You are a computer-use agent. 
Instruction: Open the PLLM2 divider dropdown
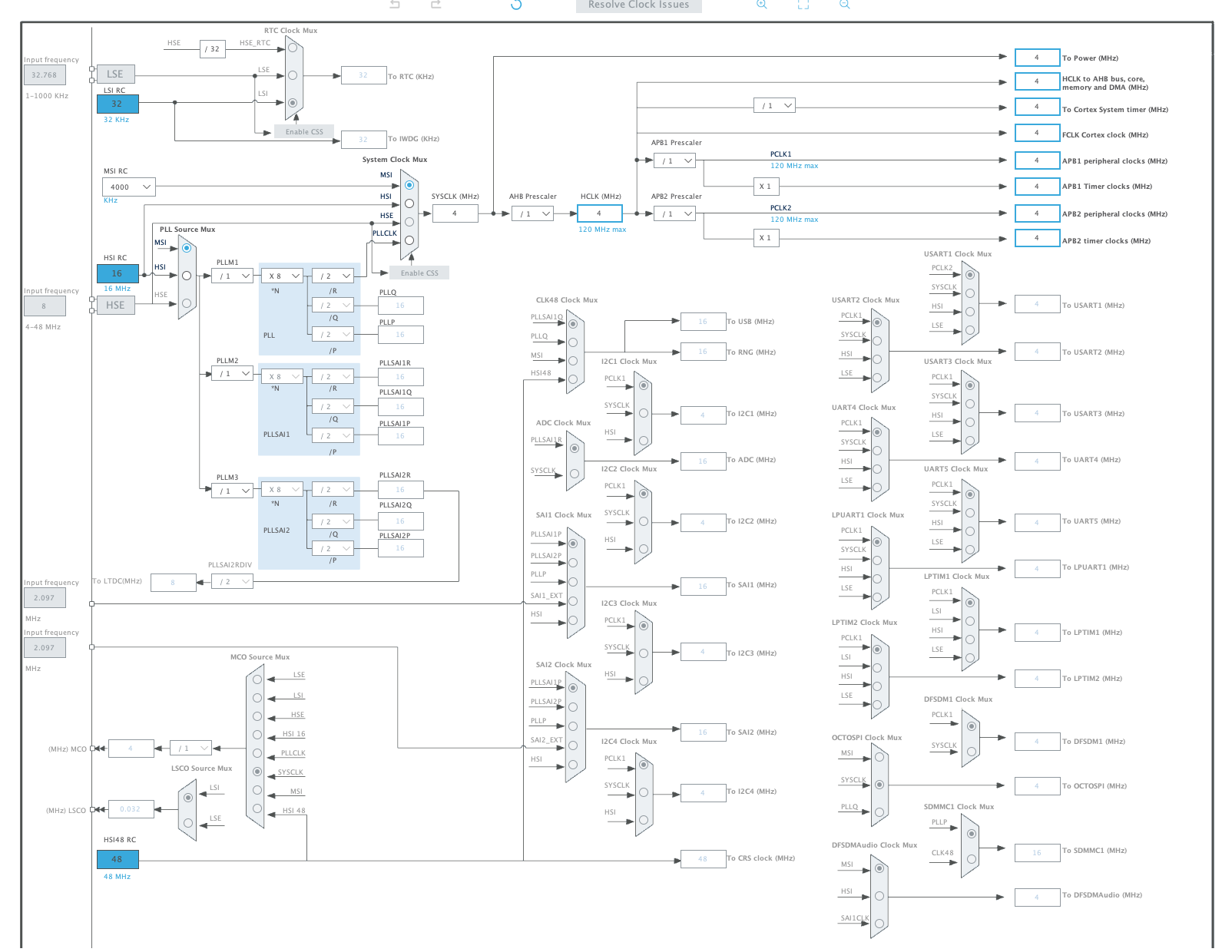tap(232, 374)
